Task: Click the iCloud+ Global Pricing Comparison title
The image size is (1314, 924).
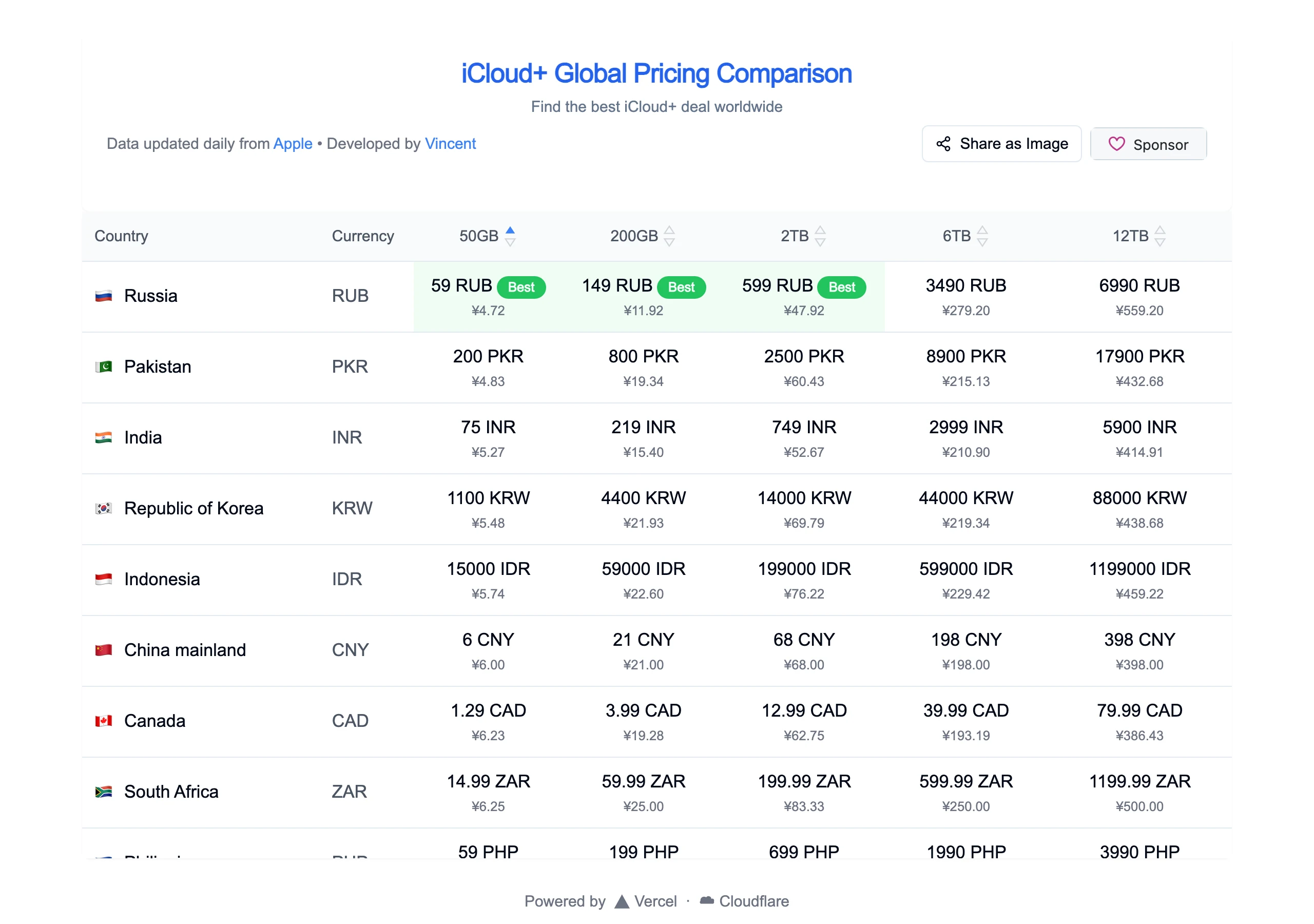Action: coord(656,74)
